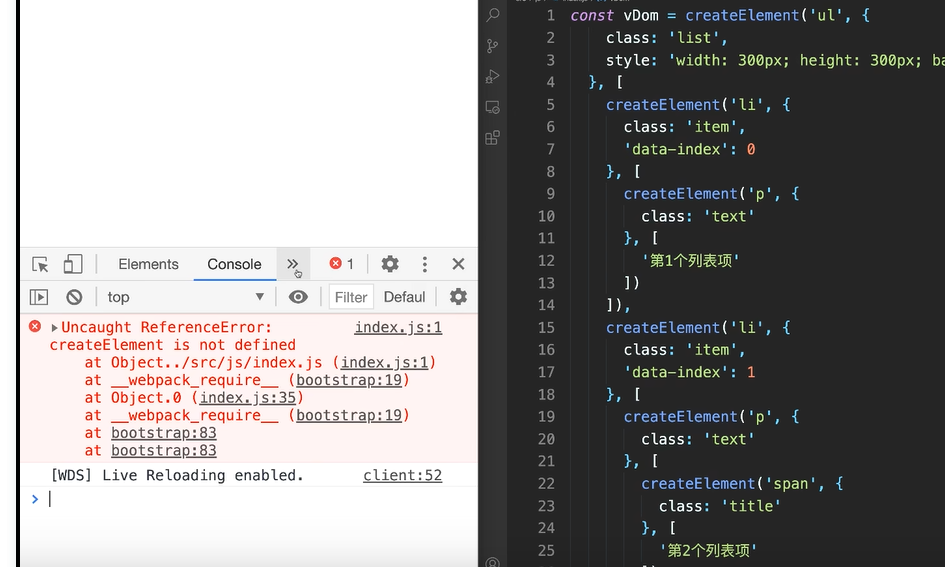This screenshot has width=945, height=567.
Task: Activate the DevTools inspect element picker
Action: pyautogui.click(x=40, y=265)
